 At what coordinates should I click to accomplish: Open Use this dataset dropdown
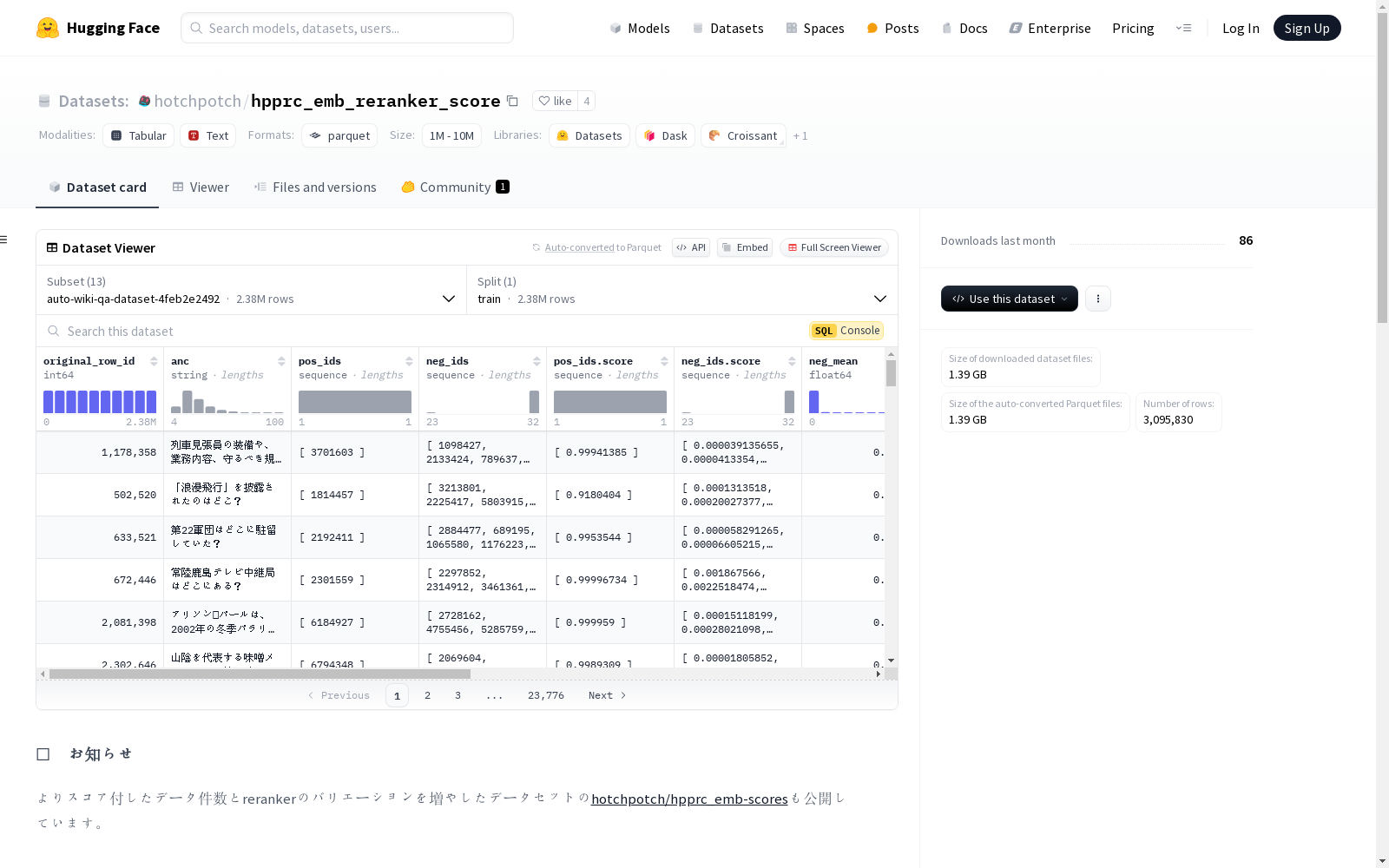1010,299
